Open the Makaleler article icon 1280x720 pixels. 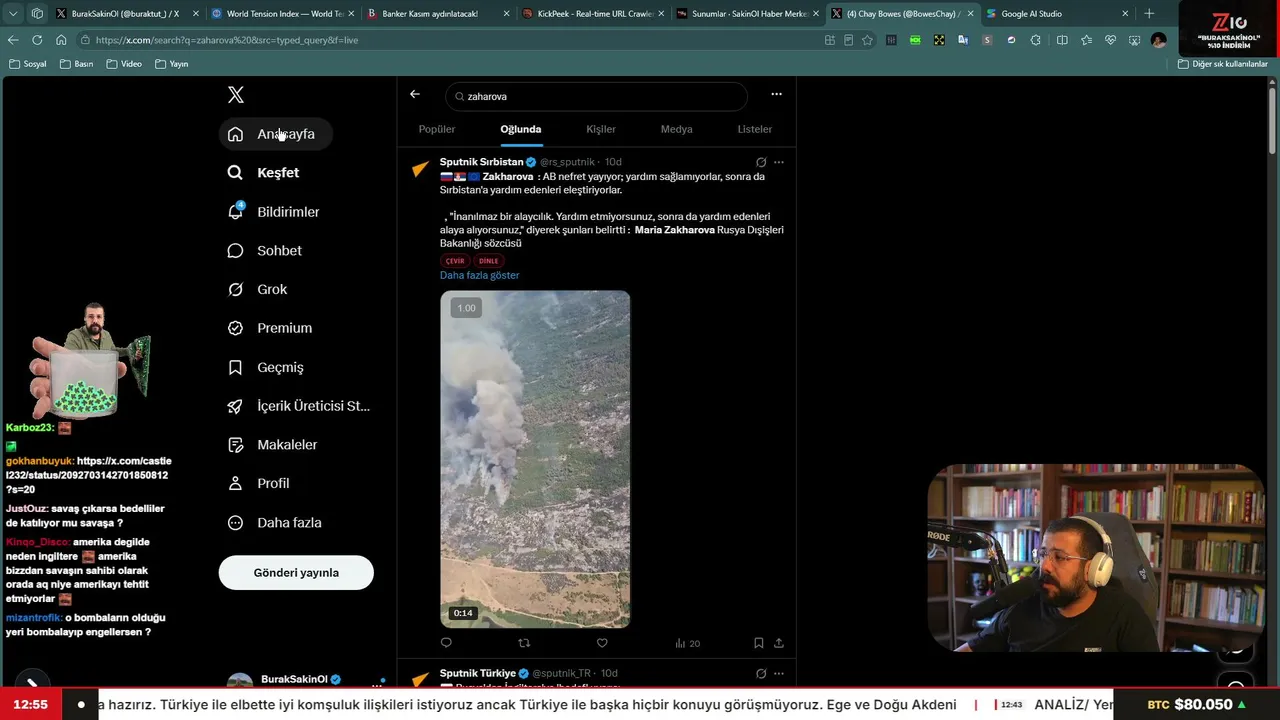point(235,445)
